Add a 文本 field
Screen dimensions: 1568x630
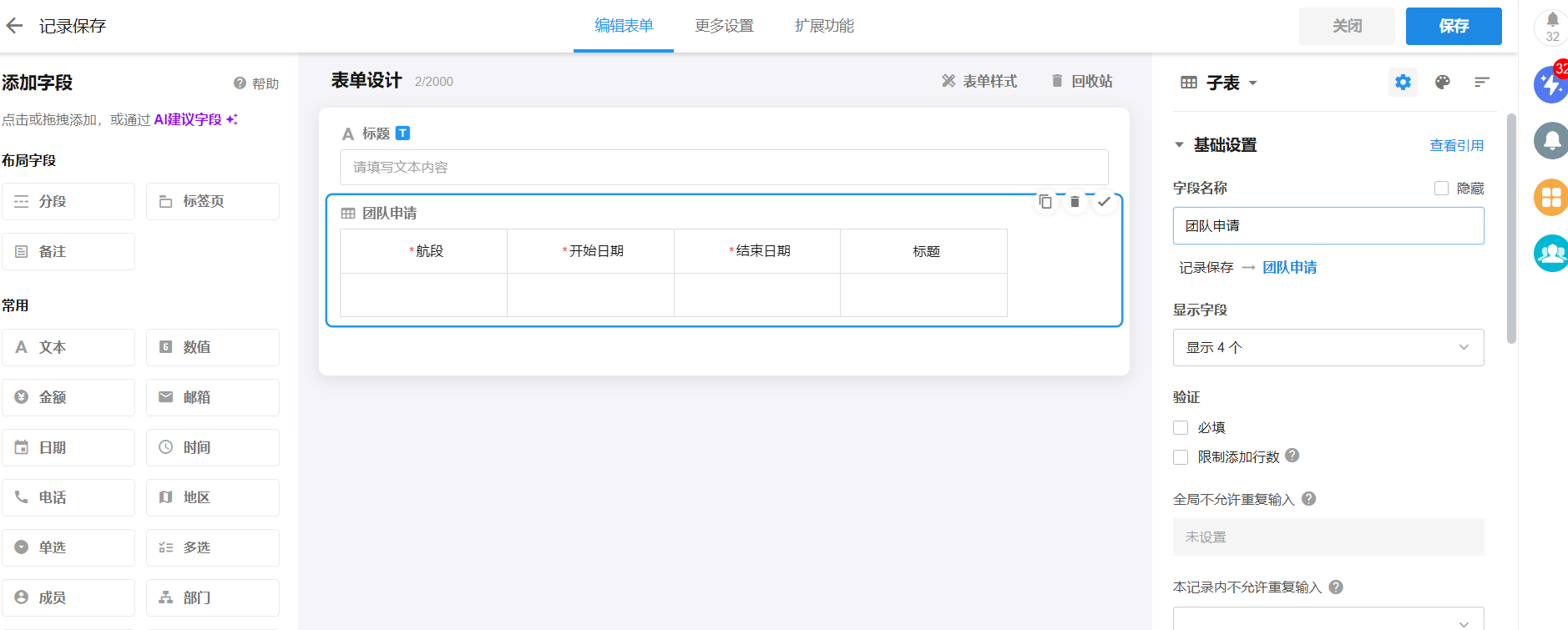(x=68, y=347)
